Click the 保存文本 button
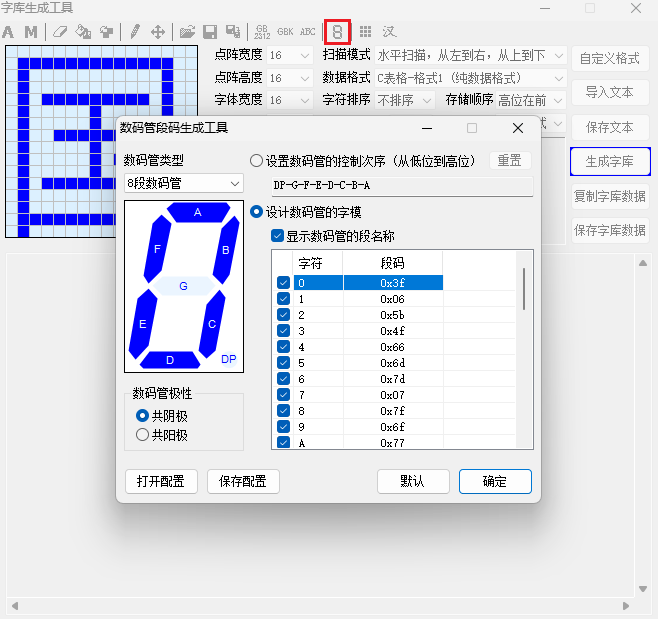Image resolution: width=658 pixels, height=619 pixels. (610, 127)
